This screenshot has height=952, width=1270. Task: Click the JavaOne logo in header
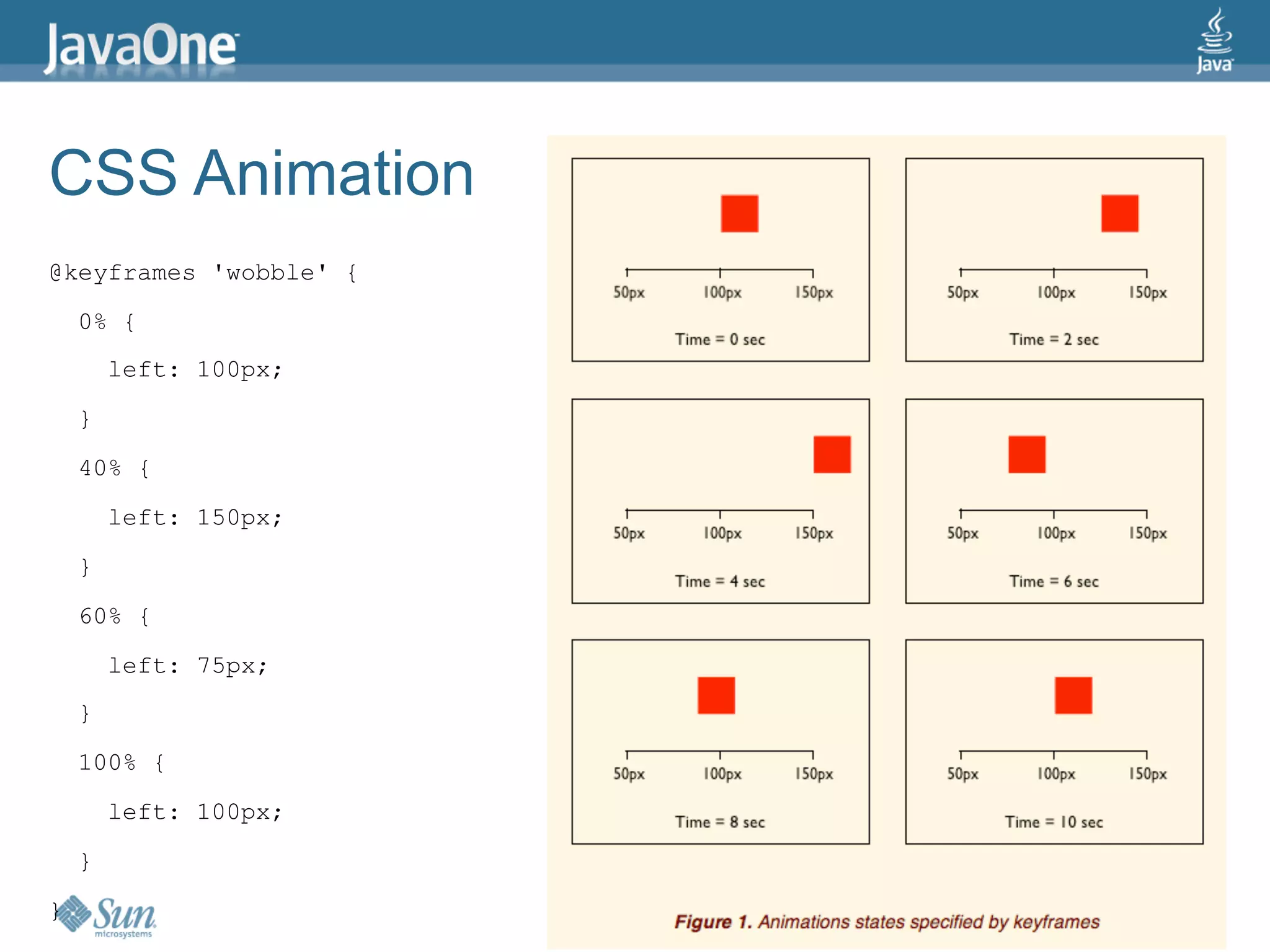click(x=141, y=46)
